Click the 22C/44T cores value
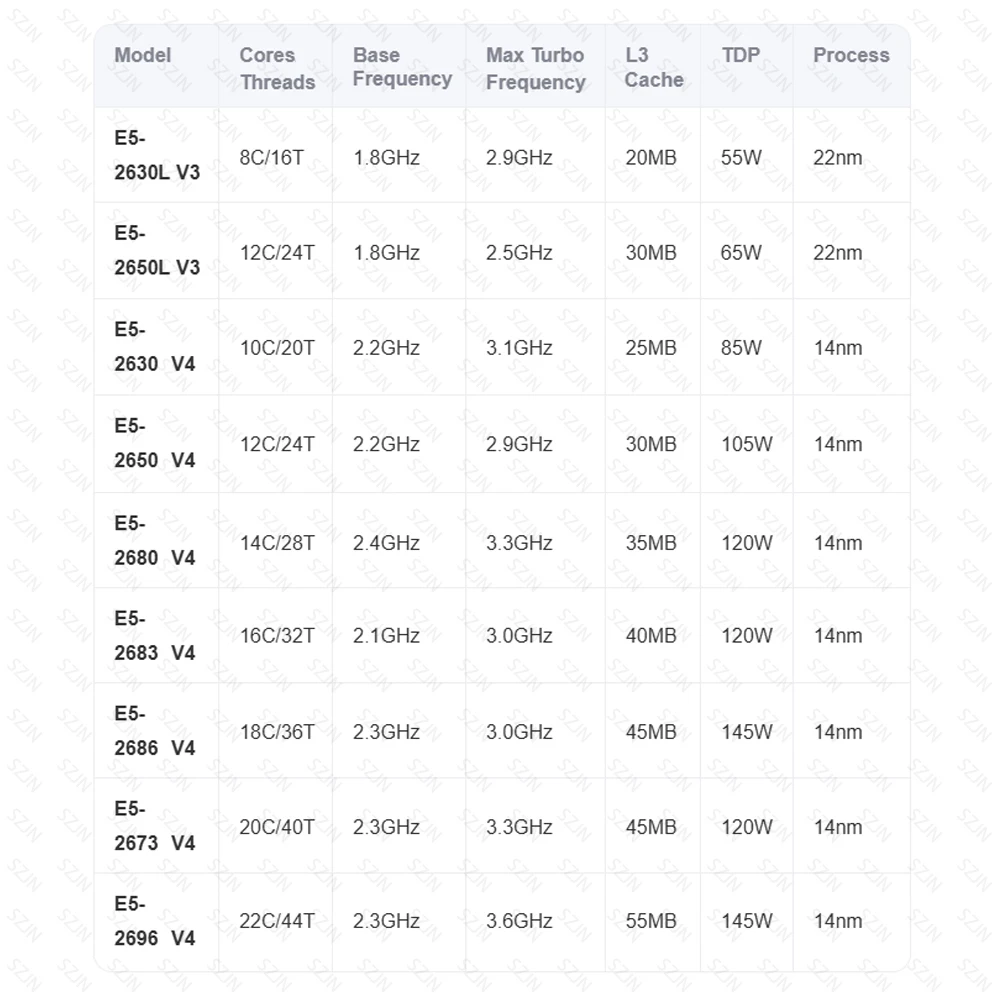Viewport: 1000px width, 1000px height. (277, 921)
